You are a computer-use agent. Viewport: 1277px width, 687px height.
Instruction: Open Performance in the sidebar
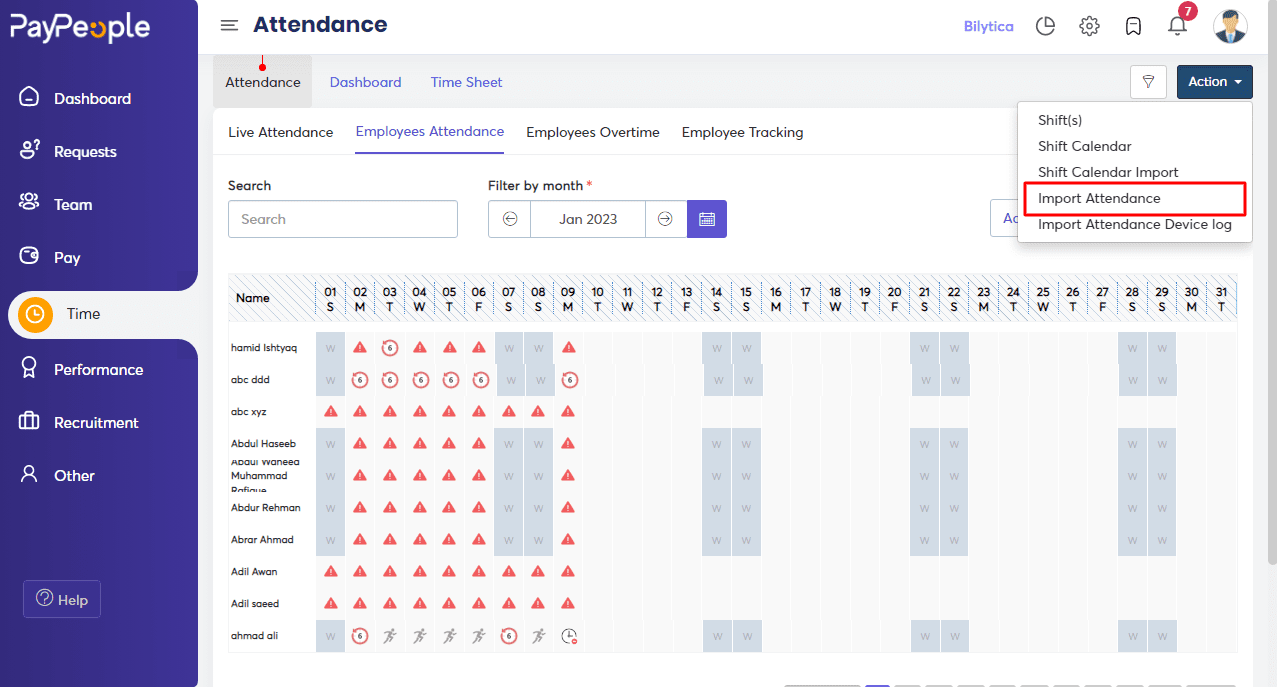tap(99, 370)
